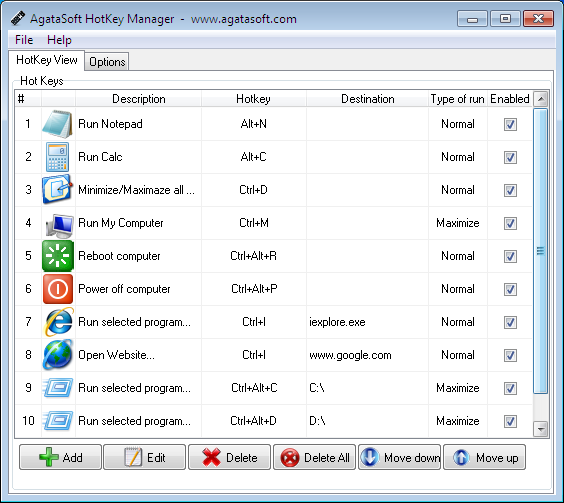Click the Move down button
Screen dimensions: 564x503
point(399,457)
